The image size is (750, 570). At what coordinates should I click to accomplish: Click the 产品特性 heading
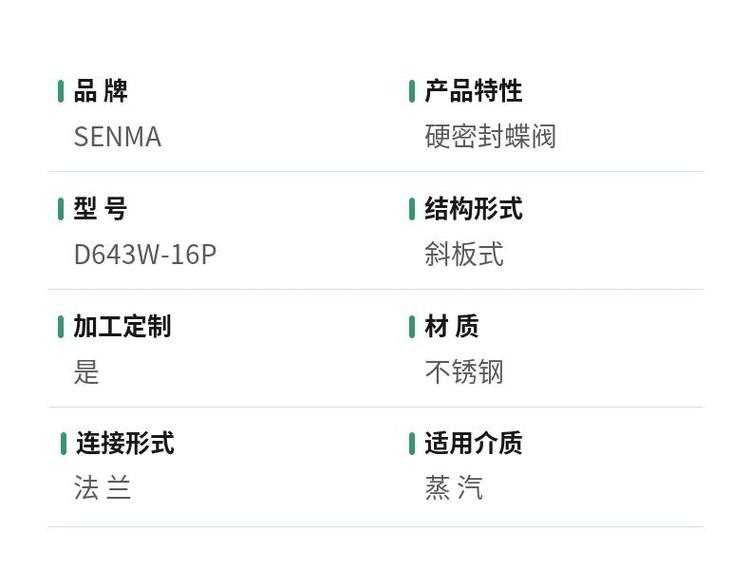[473, 92]
